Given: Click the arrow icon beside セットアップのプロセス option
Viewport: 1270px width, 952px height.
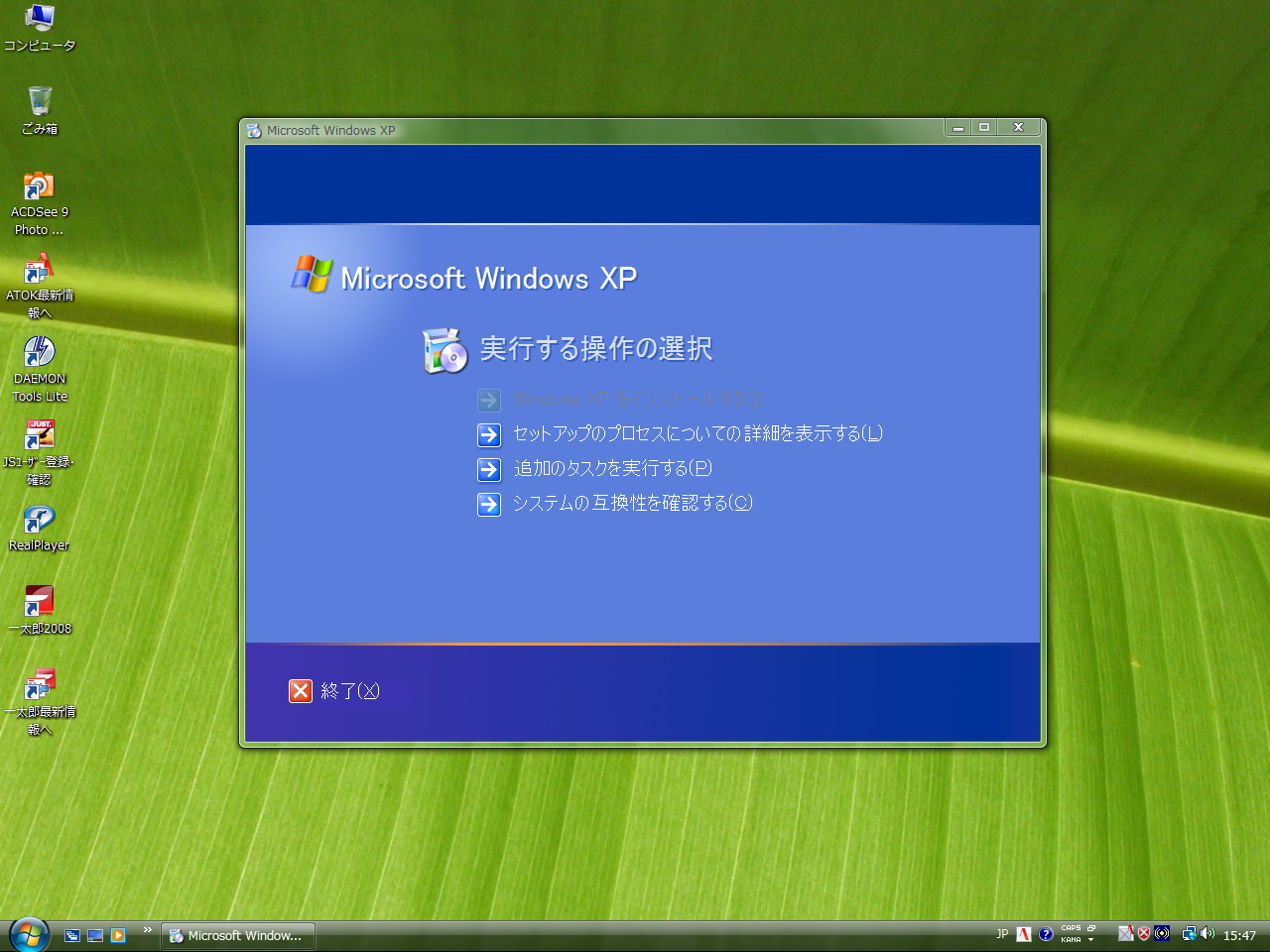Looking at the screenshot, I should point(489,434).
